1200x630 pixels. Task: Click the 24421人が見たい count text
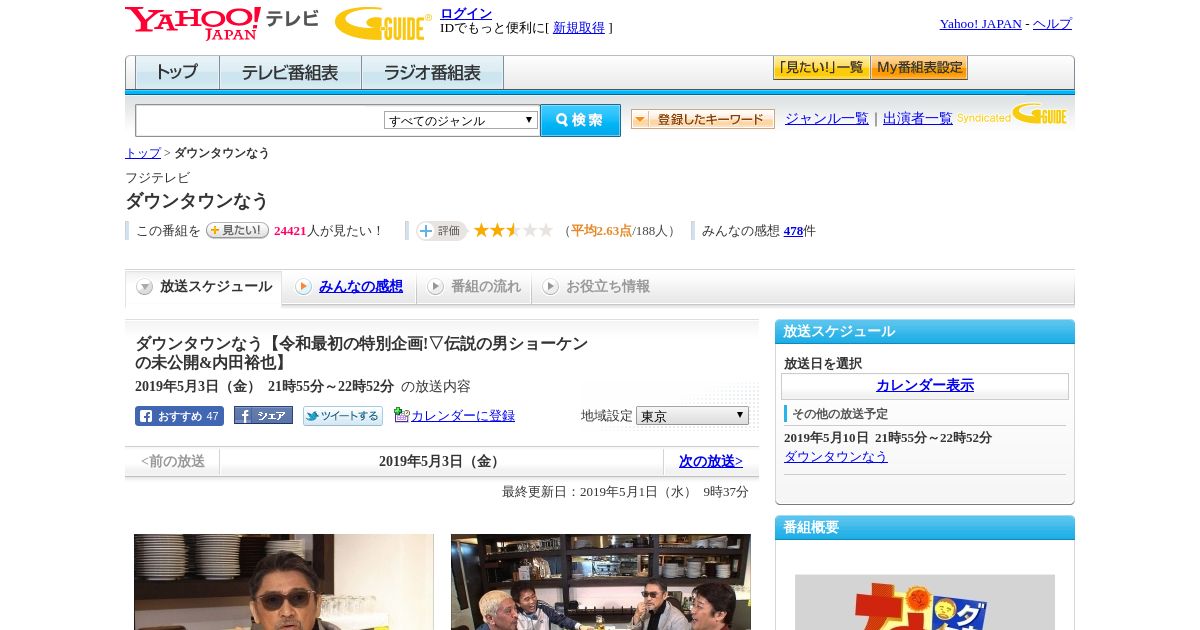point(328,231)
